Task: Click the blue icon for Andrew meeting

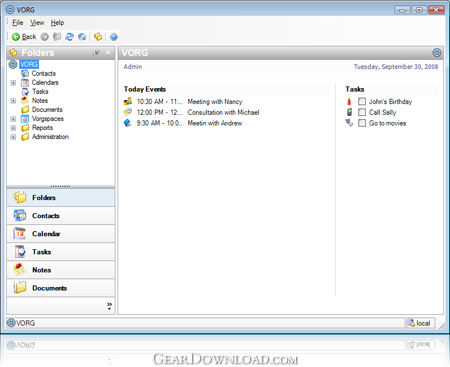Action: [x=128, y=123]
